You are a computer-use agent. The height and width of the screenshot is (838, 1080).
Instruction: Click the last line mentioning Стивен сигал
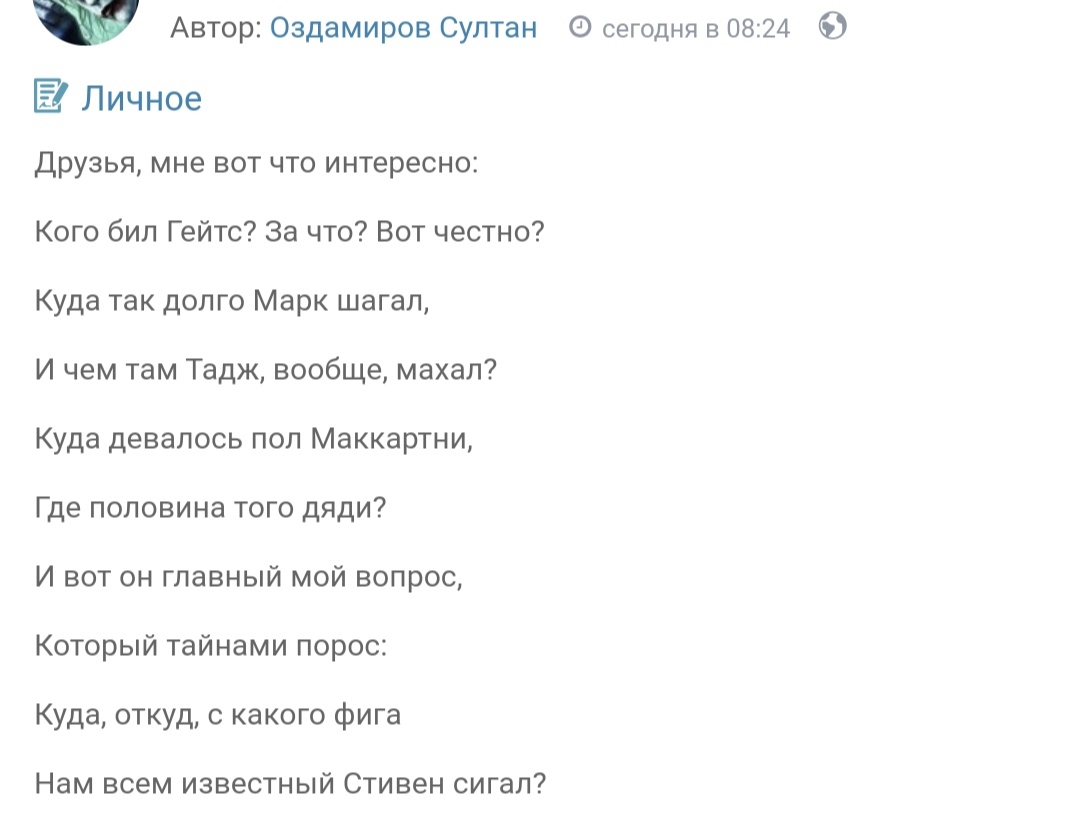point(290,784)
